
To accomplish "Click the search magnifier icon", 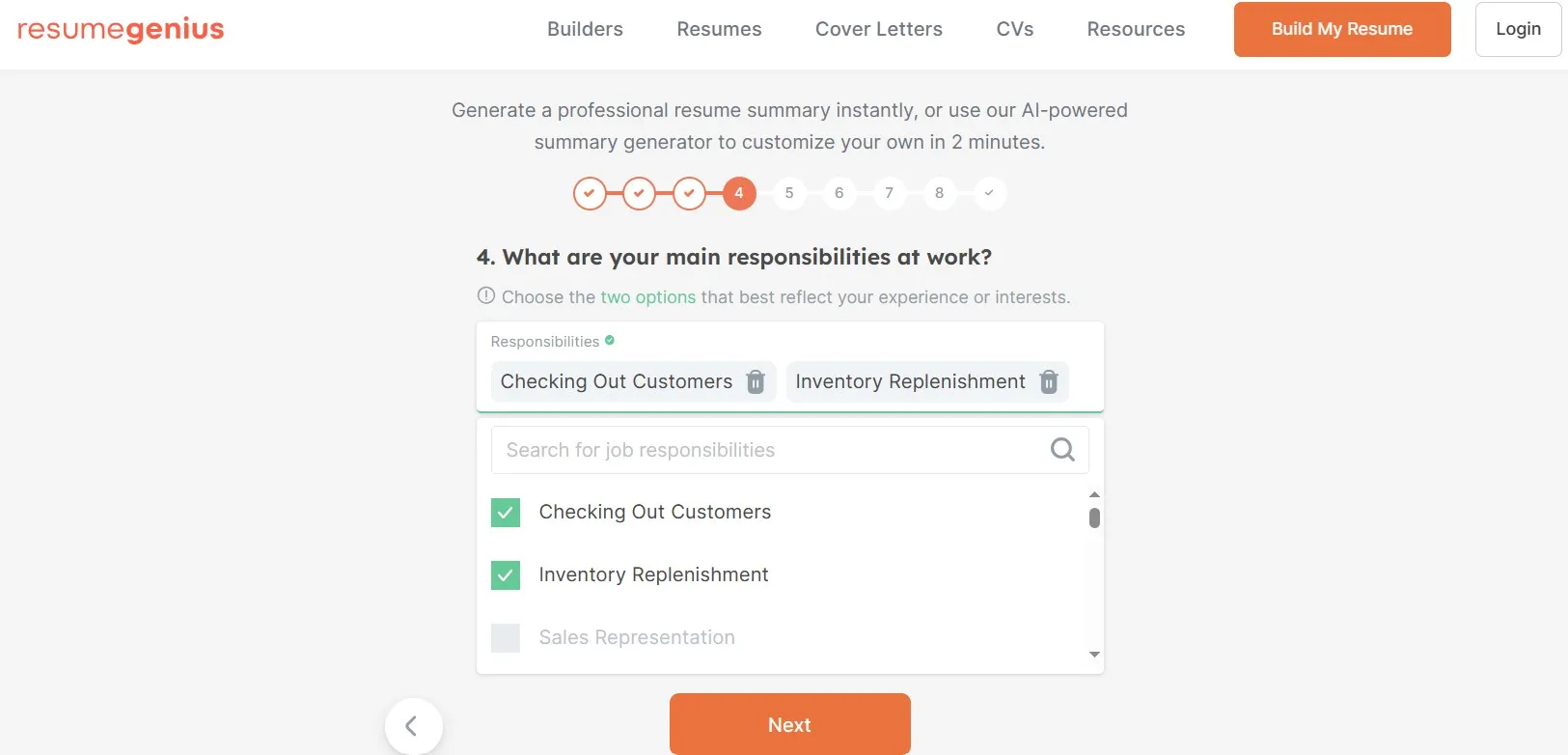I will point(1061,449).
